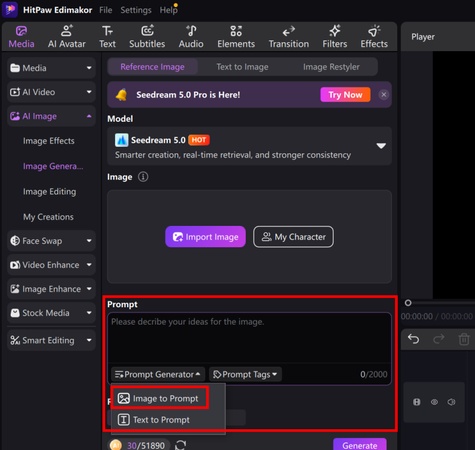Switch to the Image Restyler tab

[331, 67]
